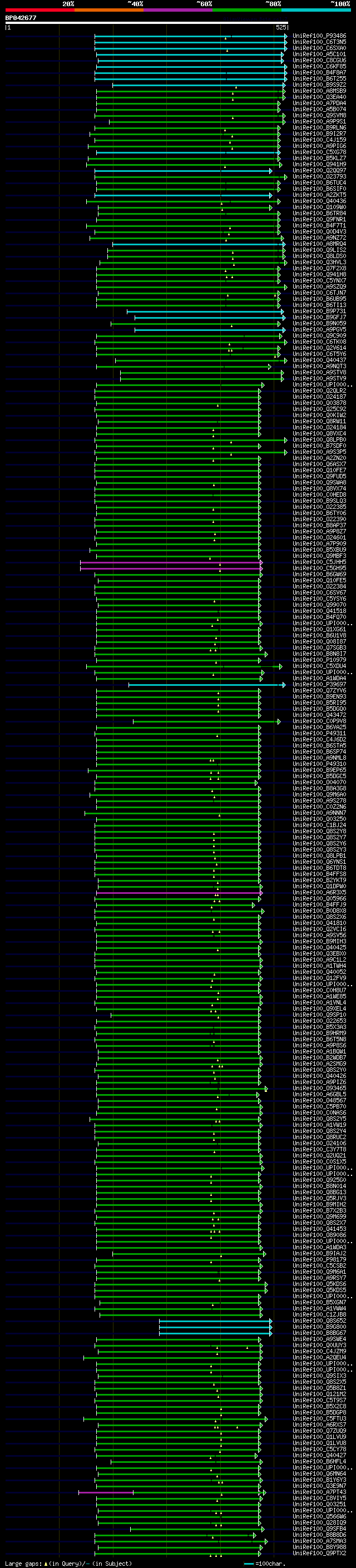Select hit label UniRef100_A9SWE4
The height and width of the screenshot is (1568, 356).
click(319, 1339)
